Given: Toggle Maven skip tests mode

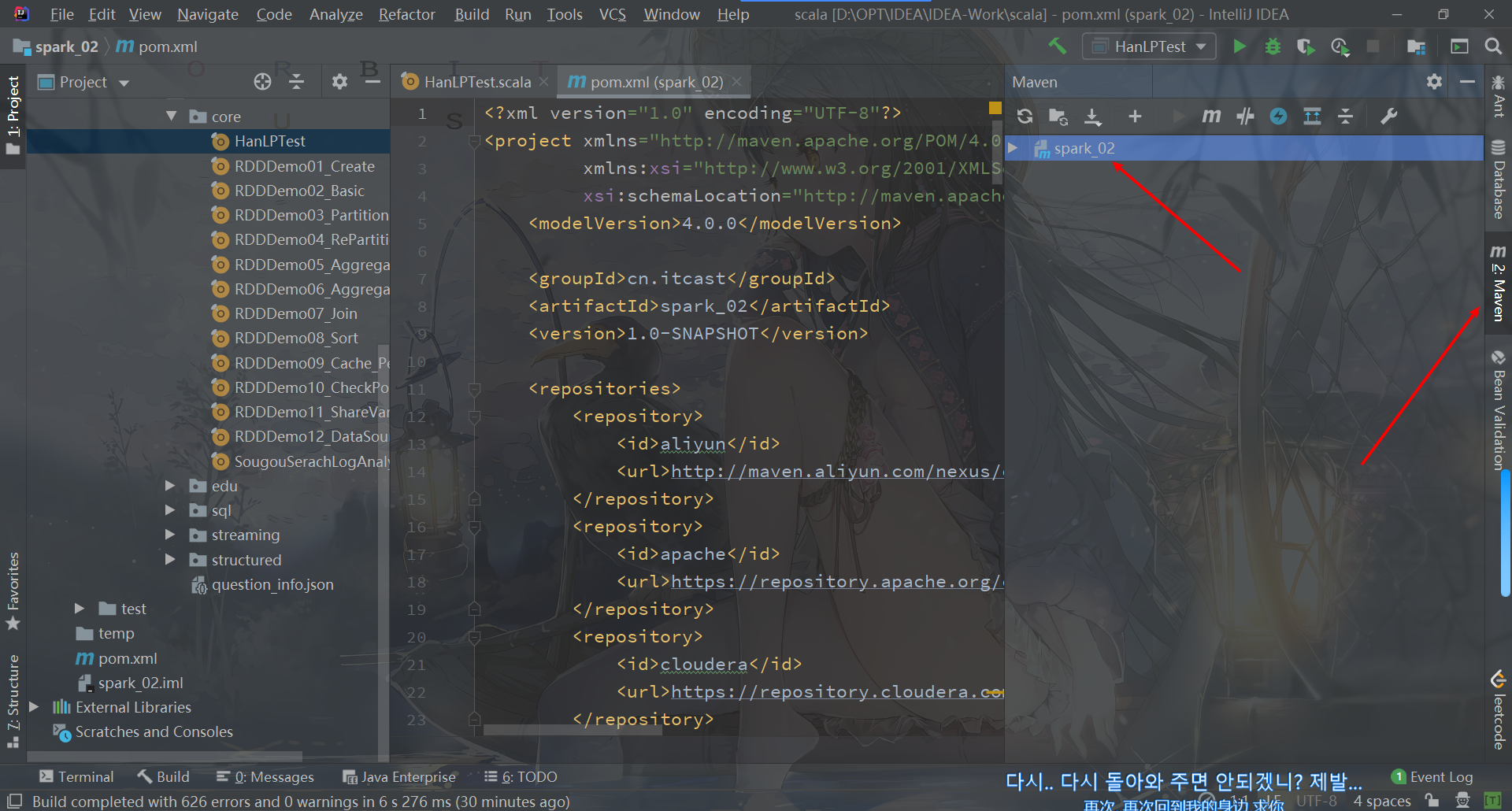Looking at the screenshot, I should pos(1278,117).
